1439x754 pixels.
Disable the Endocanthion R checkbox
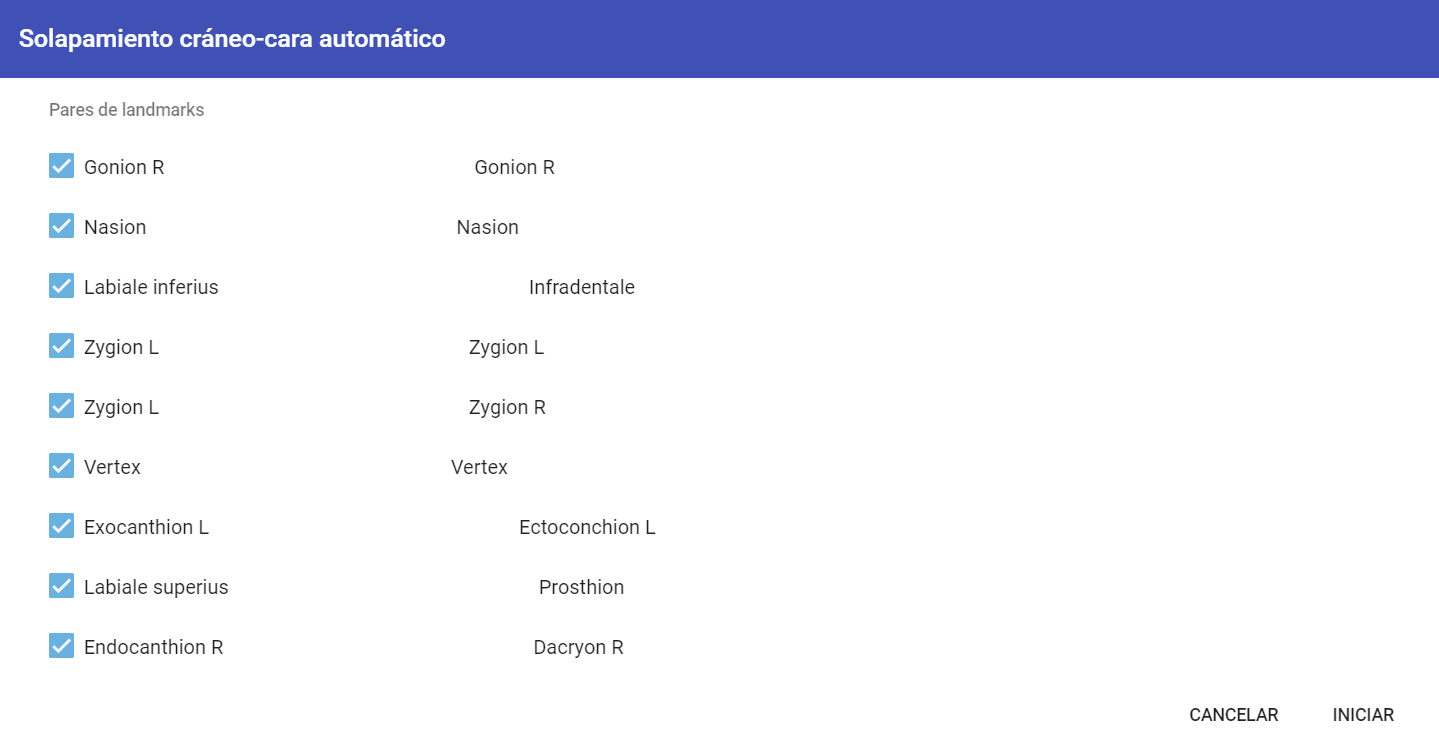[x=61, y=646]
